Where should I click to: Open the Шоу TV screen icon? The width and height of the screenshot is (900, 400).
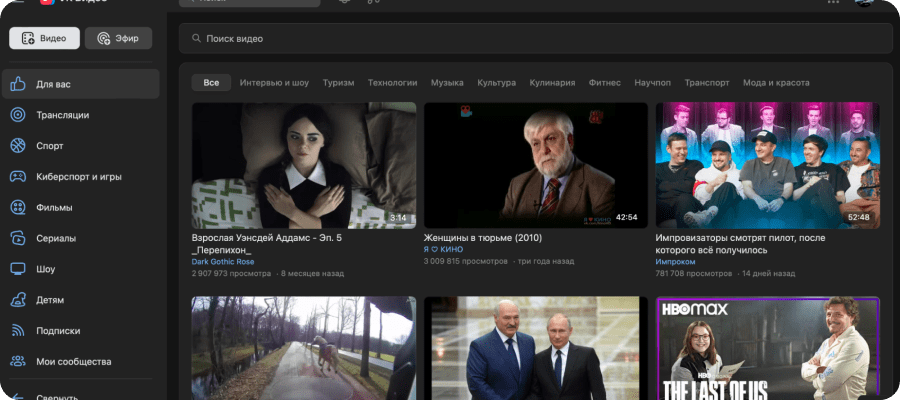[18, 269]
